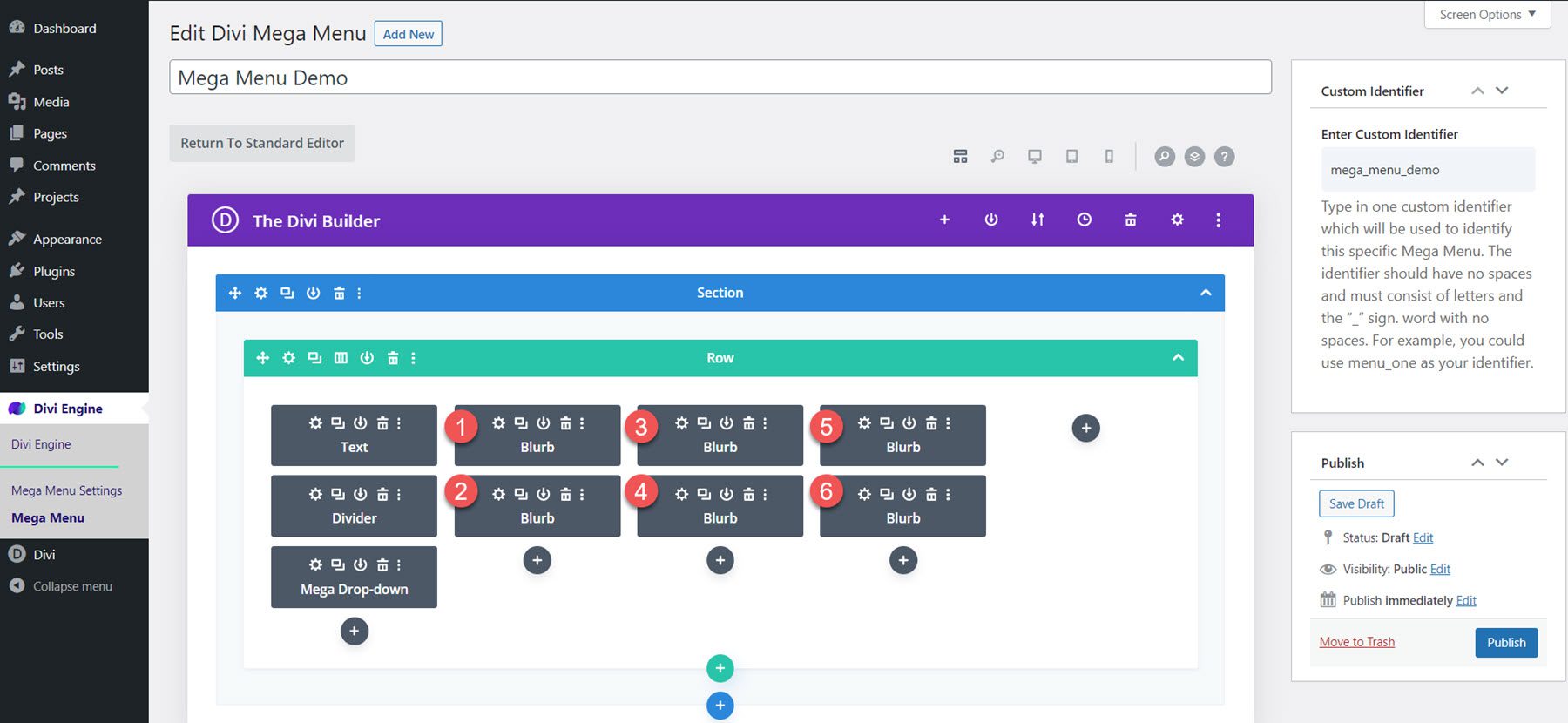The height and width of the screenshot is (723, 1568).
Task: Collapse the Section chevron
Action: click(x=1206, y=293)
